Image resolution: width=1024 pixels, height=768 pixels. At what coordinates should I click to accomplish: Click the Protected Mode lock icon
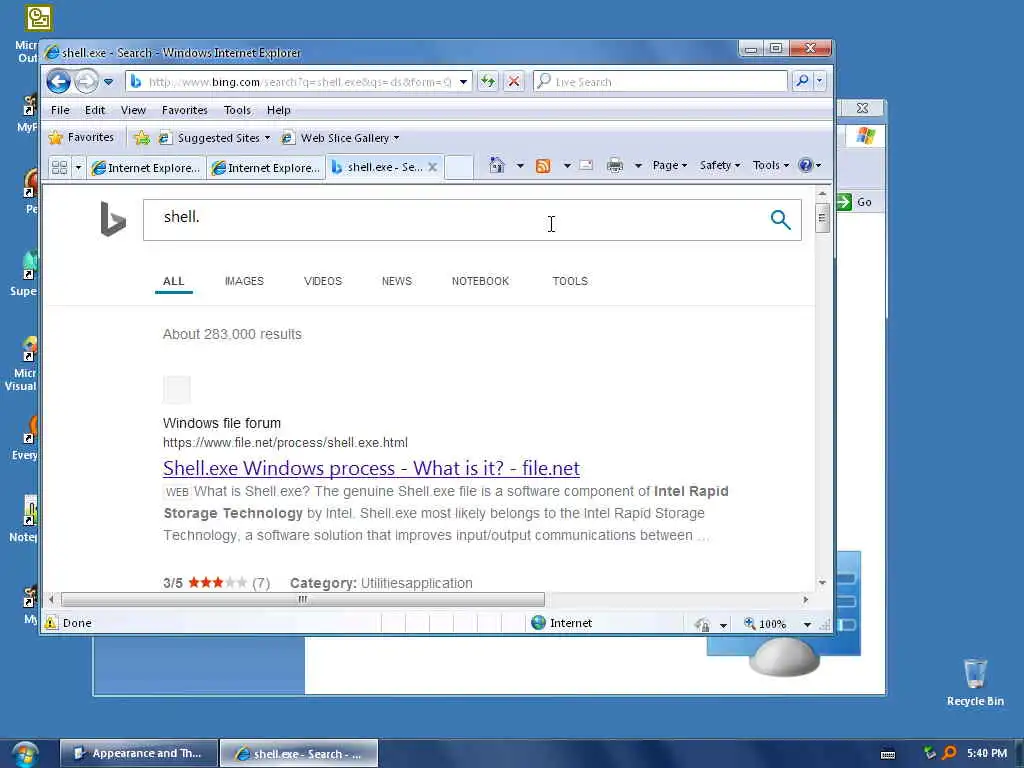pyautogui.click(x=703, y=624)
